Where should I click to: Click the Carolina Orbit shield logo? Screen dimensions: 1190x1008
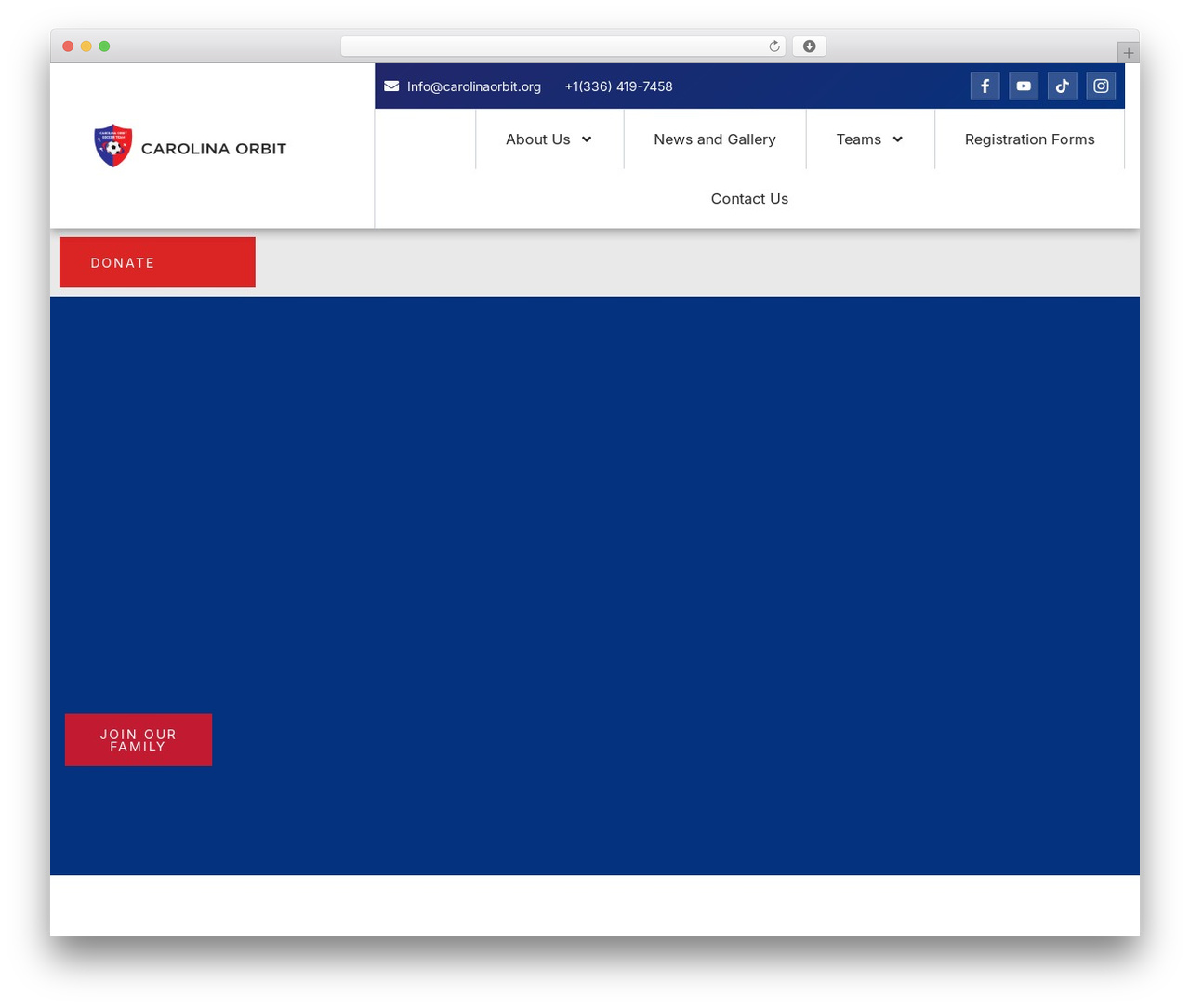coord(113,146)
